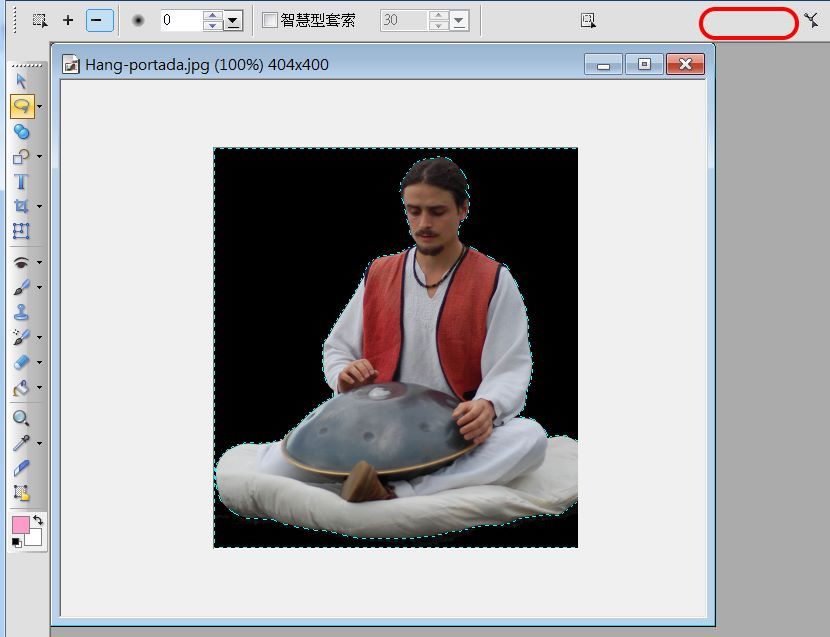Expand the Paintbrush tool flyout

click(40, 287)
